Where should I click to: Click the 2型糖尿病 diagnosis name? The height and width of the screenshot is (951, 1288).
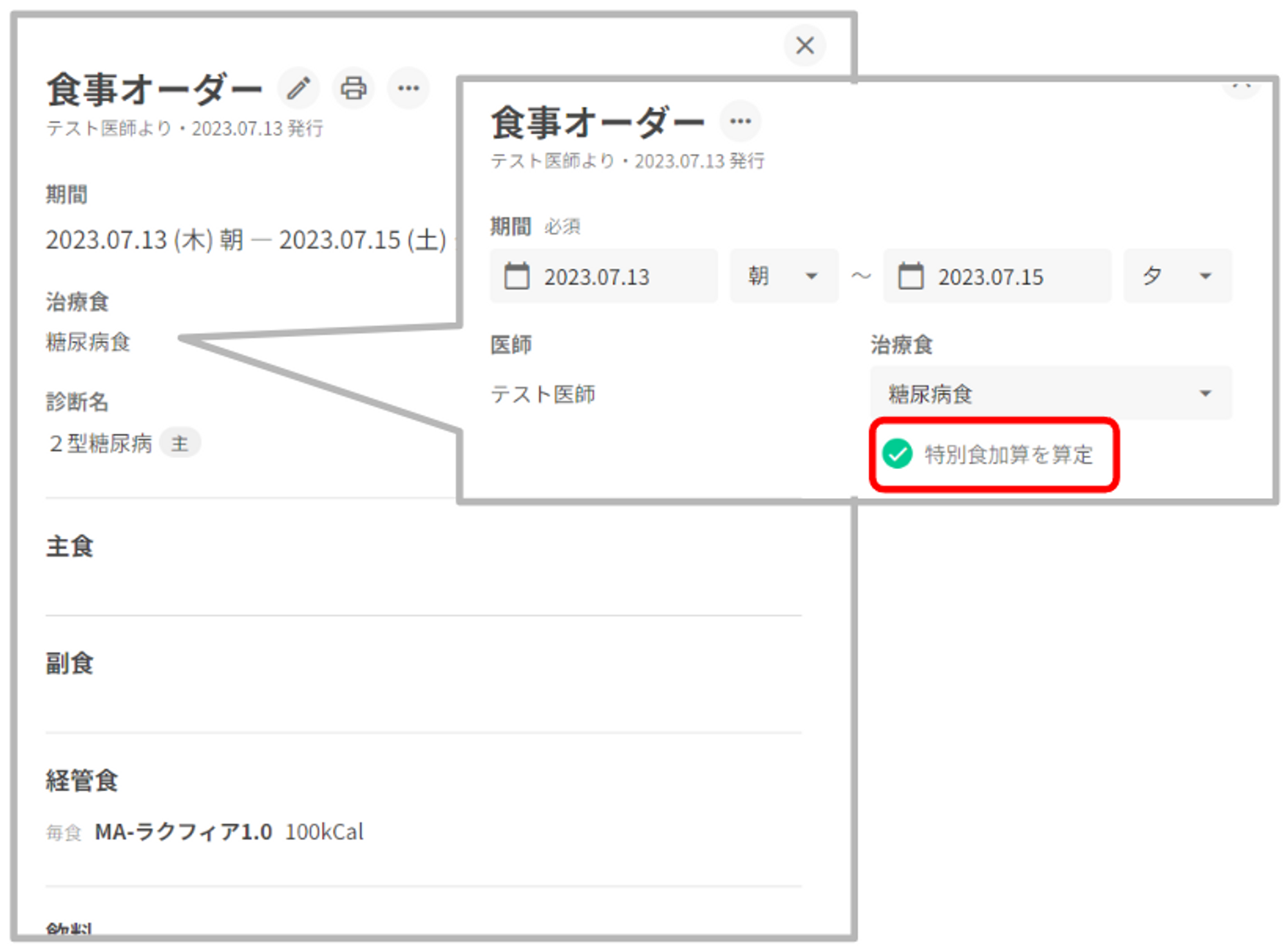click(100, 443)
